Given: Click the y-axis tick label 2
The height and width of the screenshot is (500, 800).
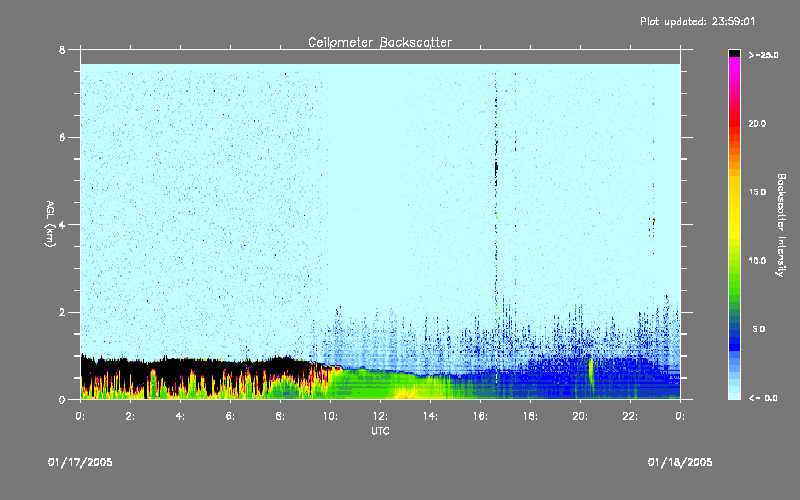Looking at the screenshot, I should pyautogui.click(x=62, y=312).
